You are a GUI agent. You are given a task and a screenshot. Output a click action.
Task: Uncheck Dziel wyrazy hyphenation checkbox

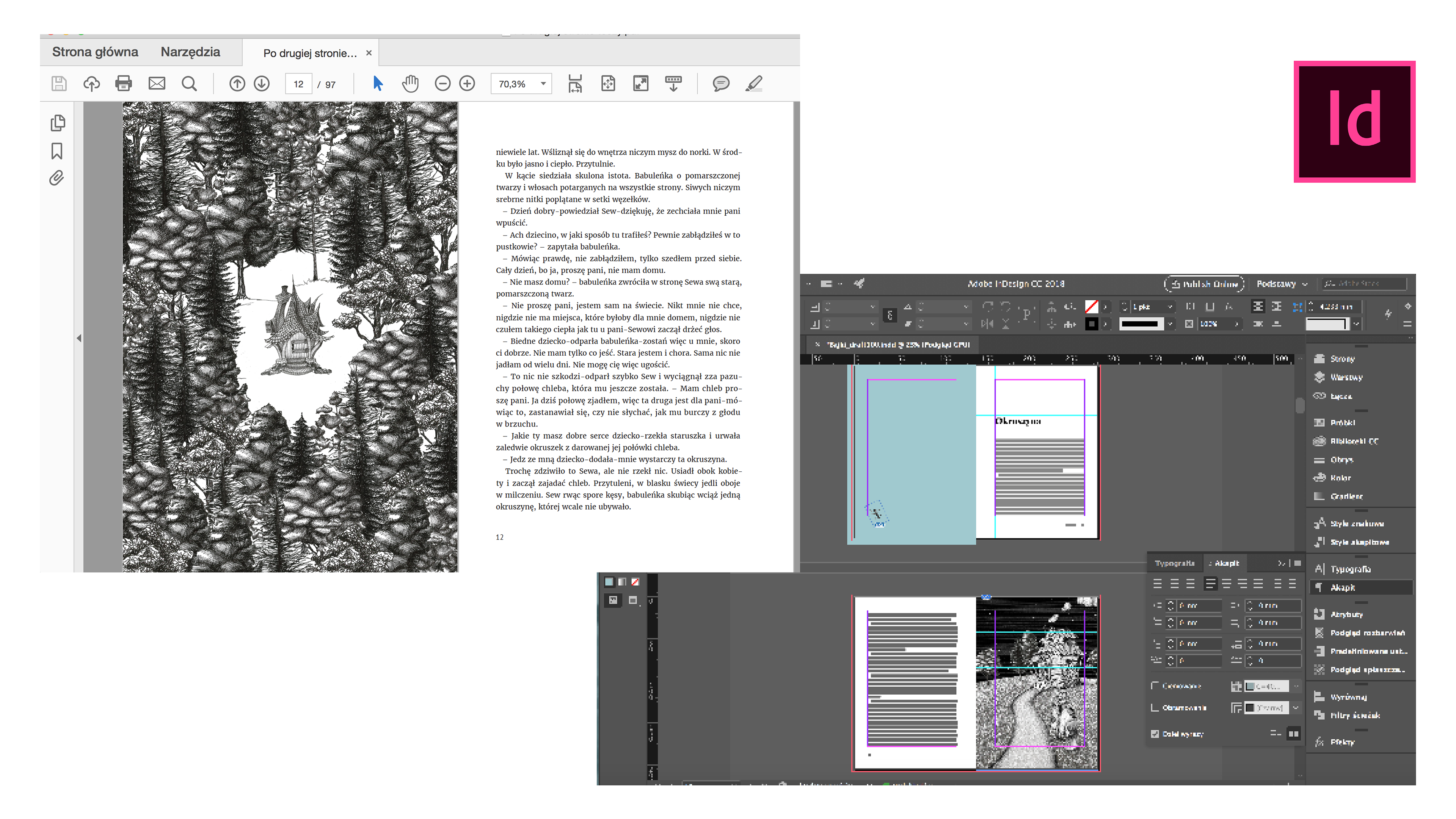(1155, 734)
